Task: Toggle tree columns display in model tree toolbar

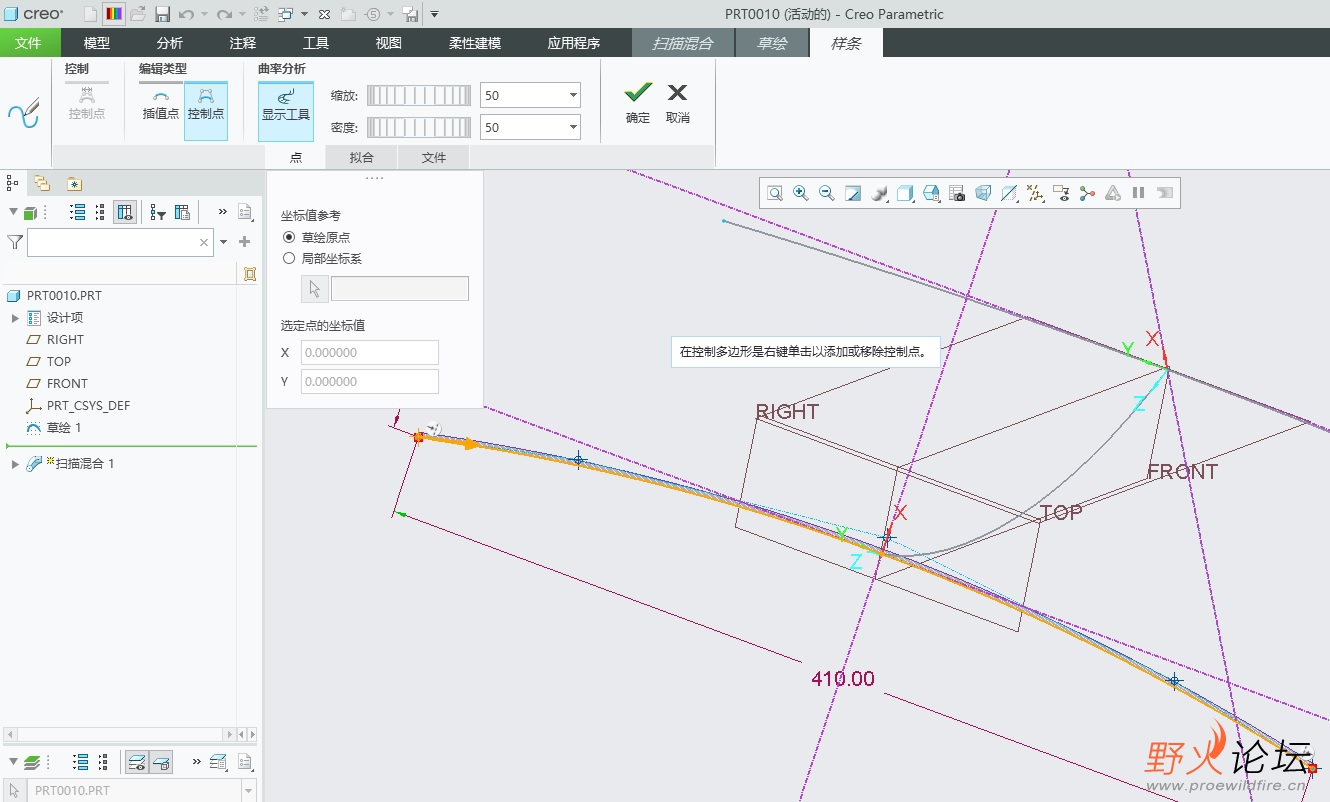Action: (125, 212)
